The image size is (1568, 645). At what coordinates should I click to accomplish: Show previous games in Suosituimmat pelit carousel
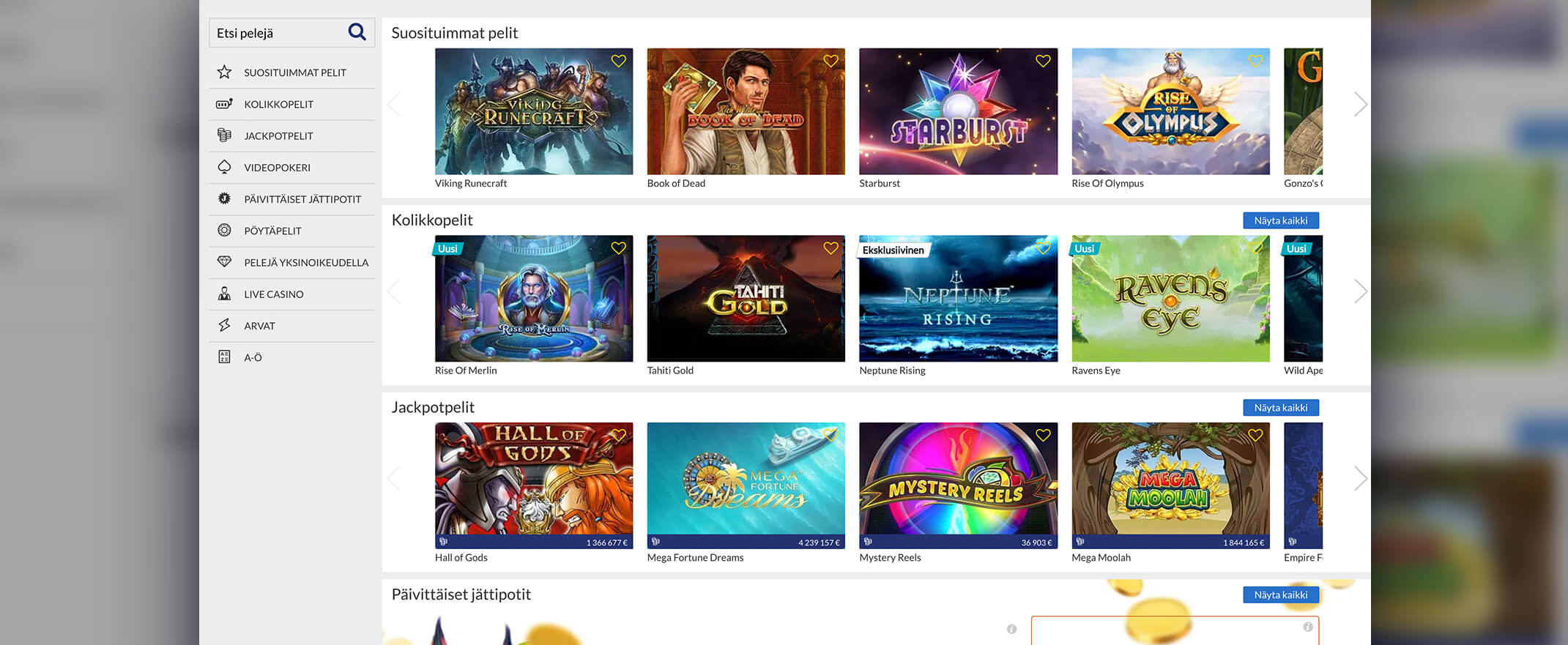tap(394, 104)
